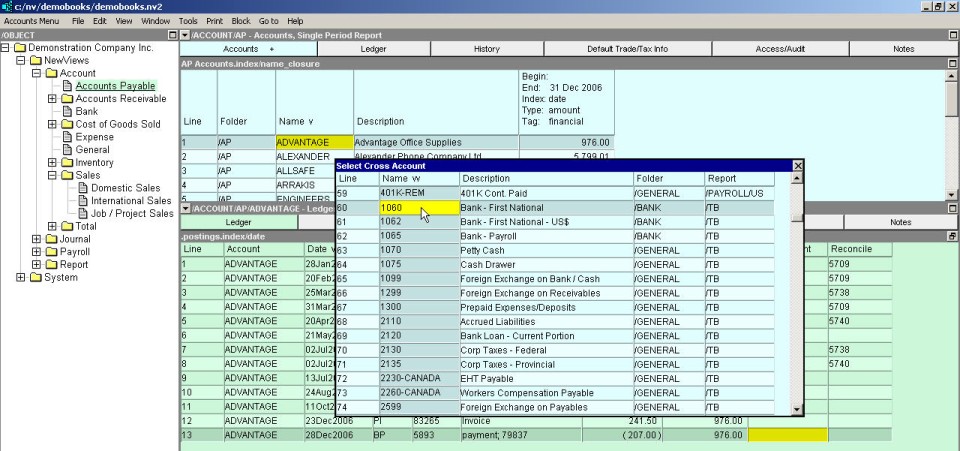Expand the Payroll tree node

pyautogui.click(x=37, y=252)
